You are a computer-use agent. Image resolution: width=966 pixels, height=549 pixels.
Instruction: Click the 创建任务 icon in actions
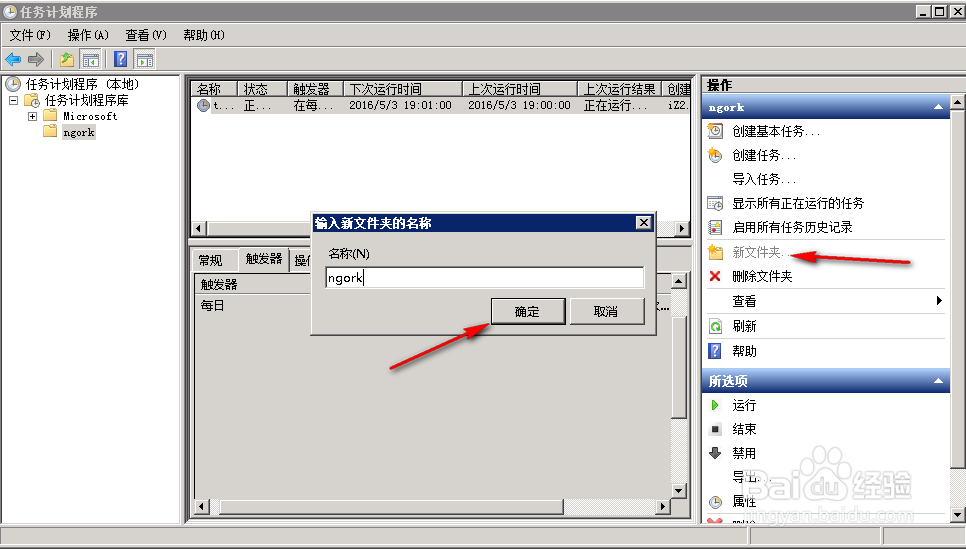[x=715, y=155]
